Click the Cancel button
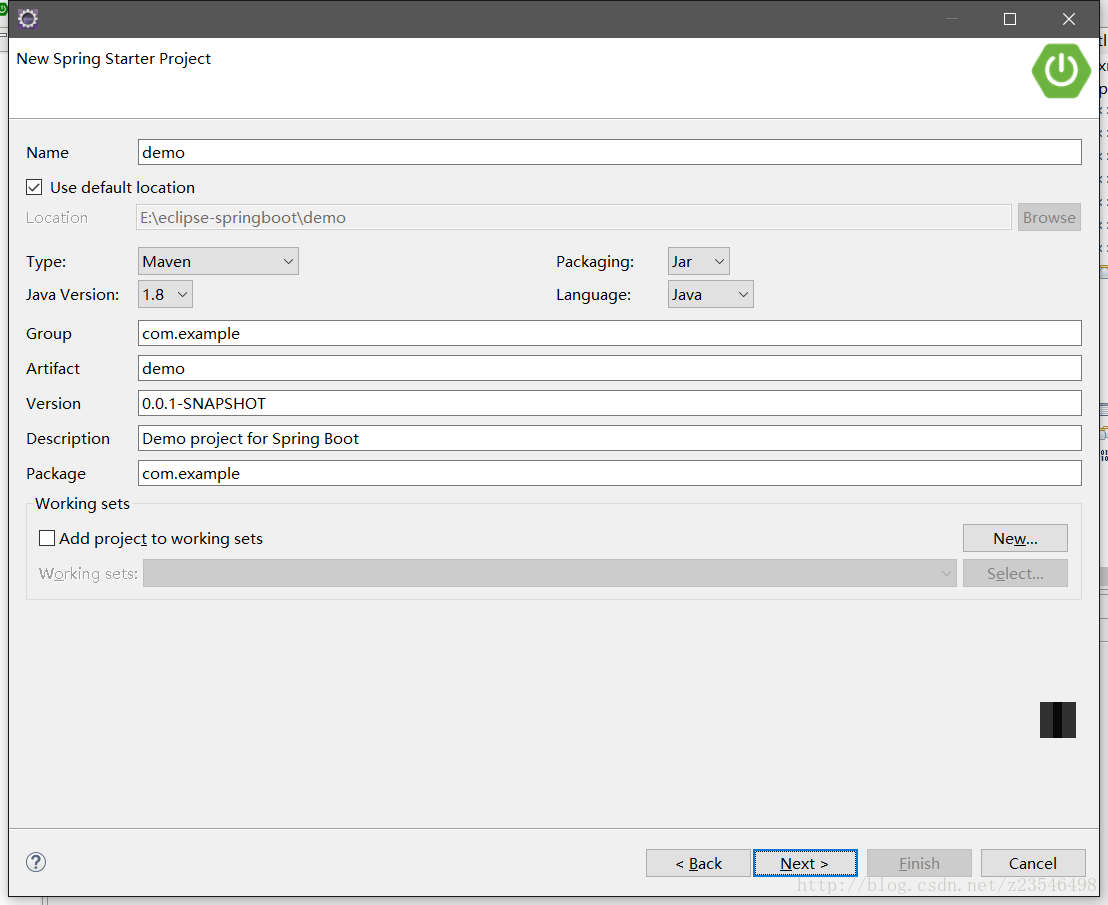 tap(1033, 863)
